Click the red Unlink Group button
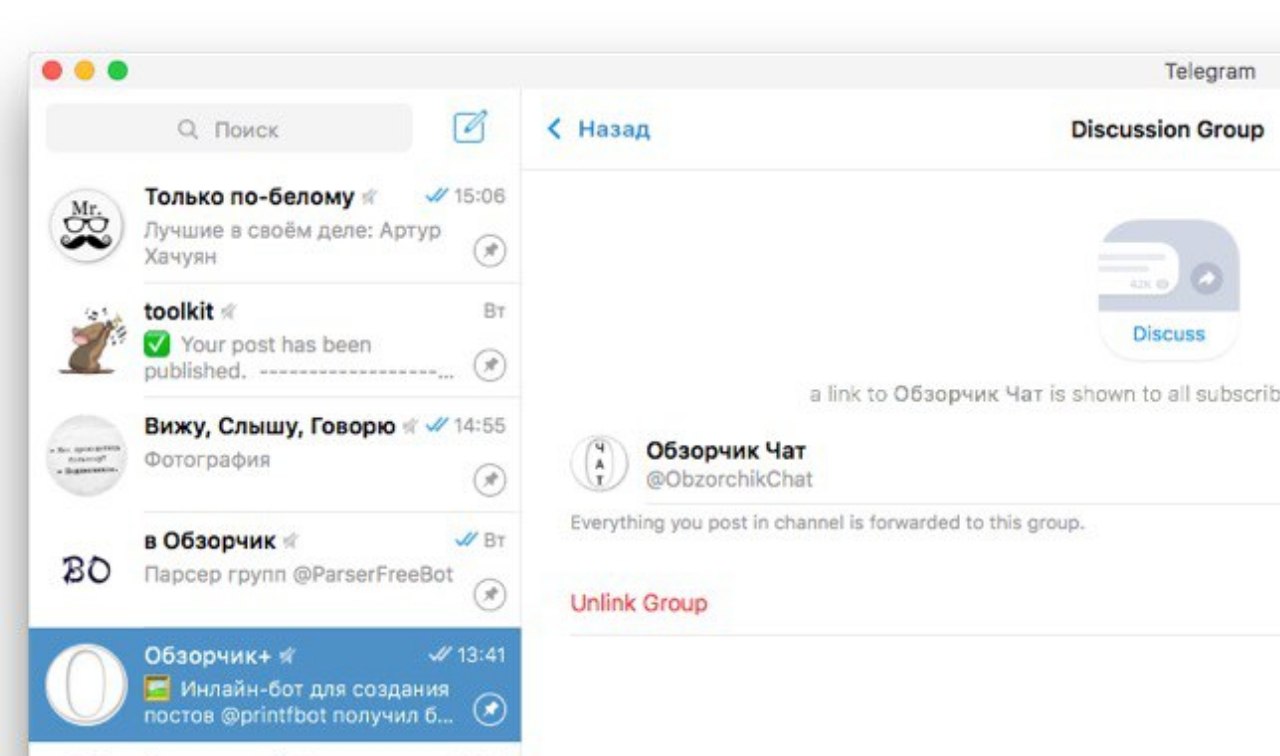Screen dimensions: 1280x756 click(x=638, y=603)
